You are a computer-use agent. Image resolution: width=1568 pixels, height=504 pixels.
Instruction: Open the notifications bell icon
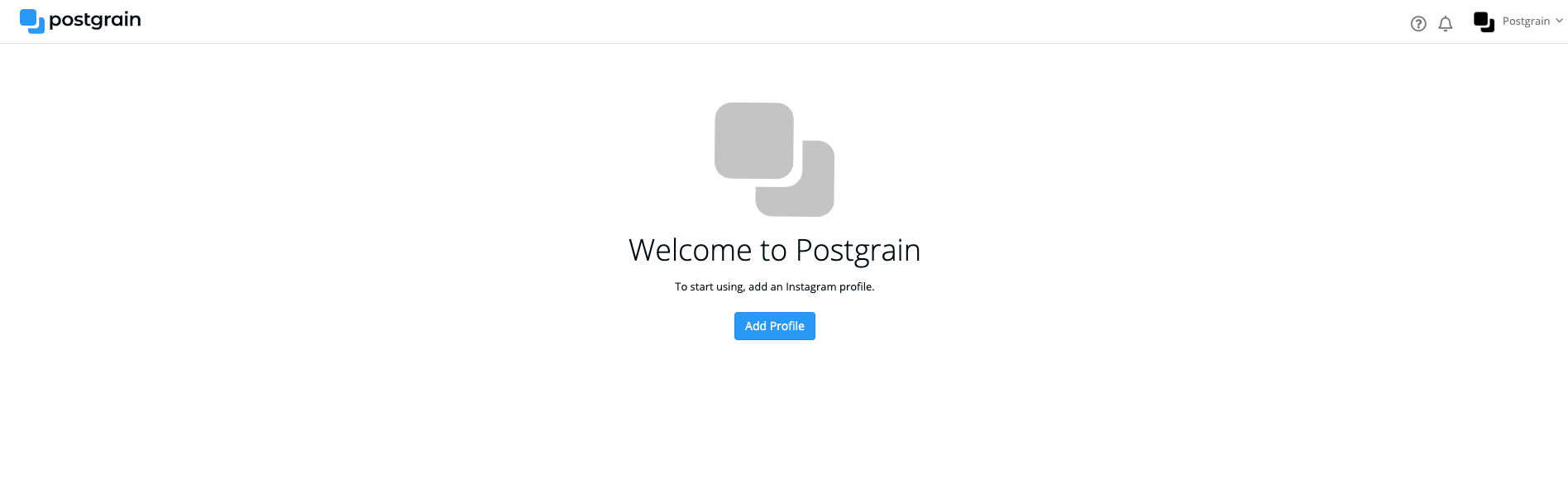pyautogui.click(x=1446, y=24)
